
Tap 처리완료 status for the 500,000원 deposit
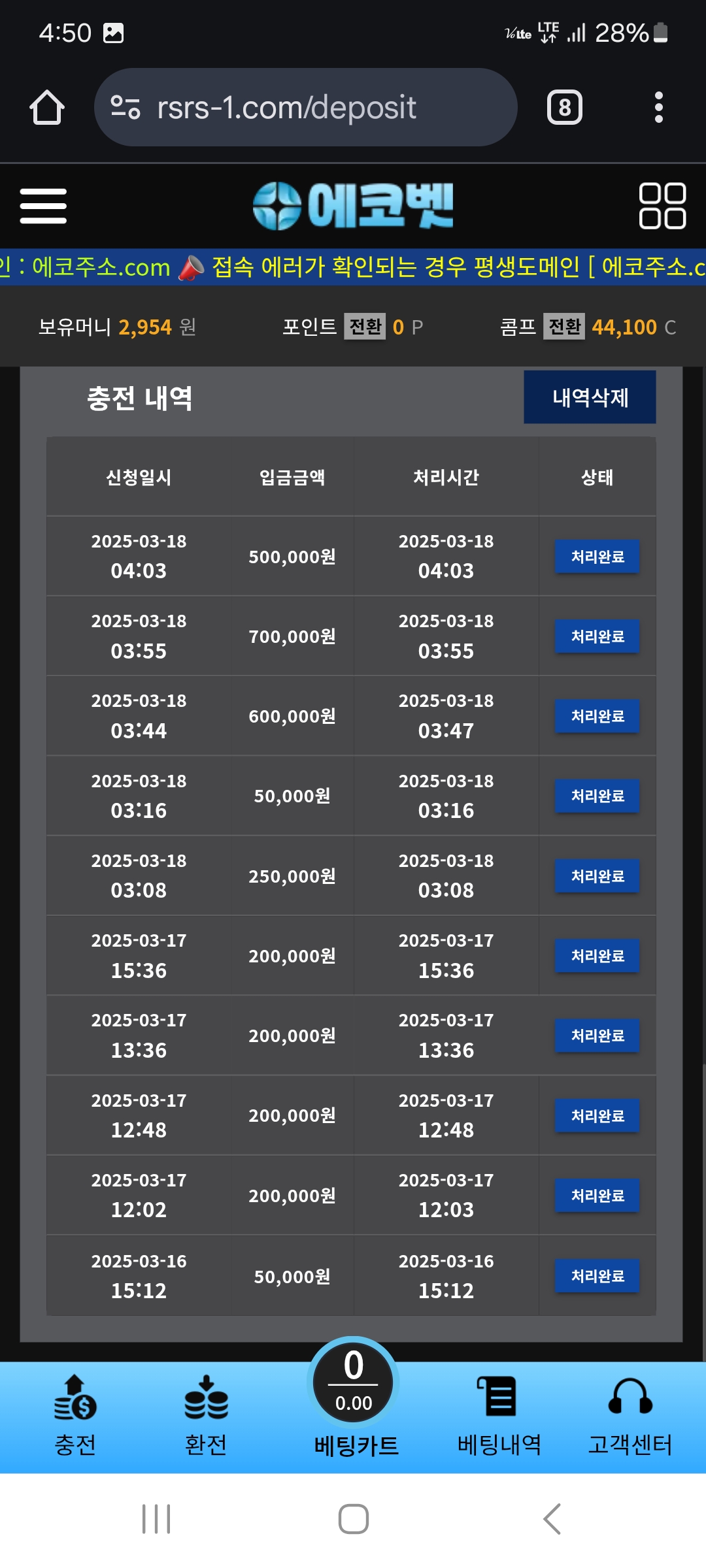coord(597,557)
